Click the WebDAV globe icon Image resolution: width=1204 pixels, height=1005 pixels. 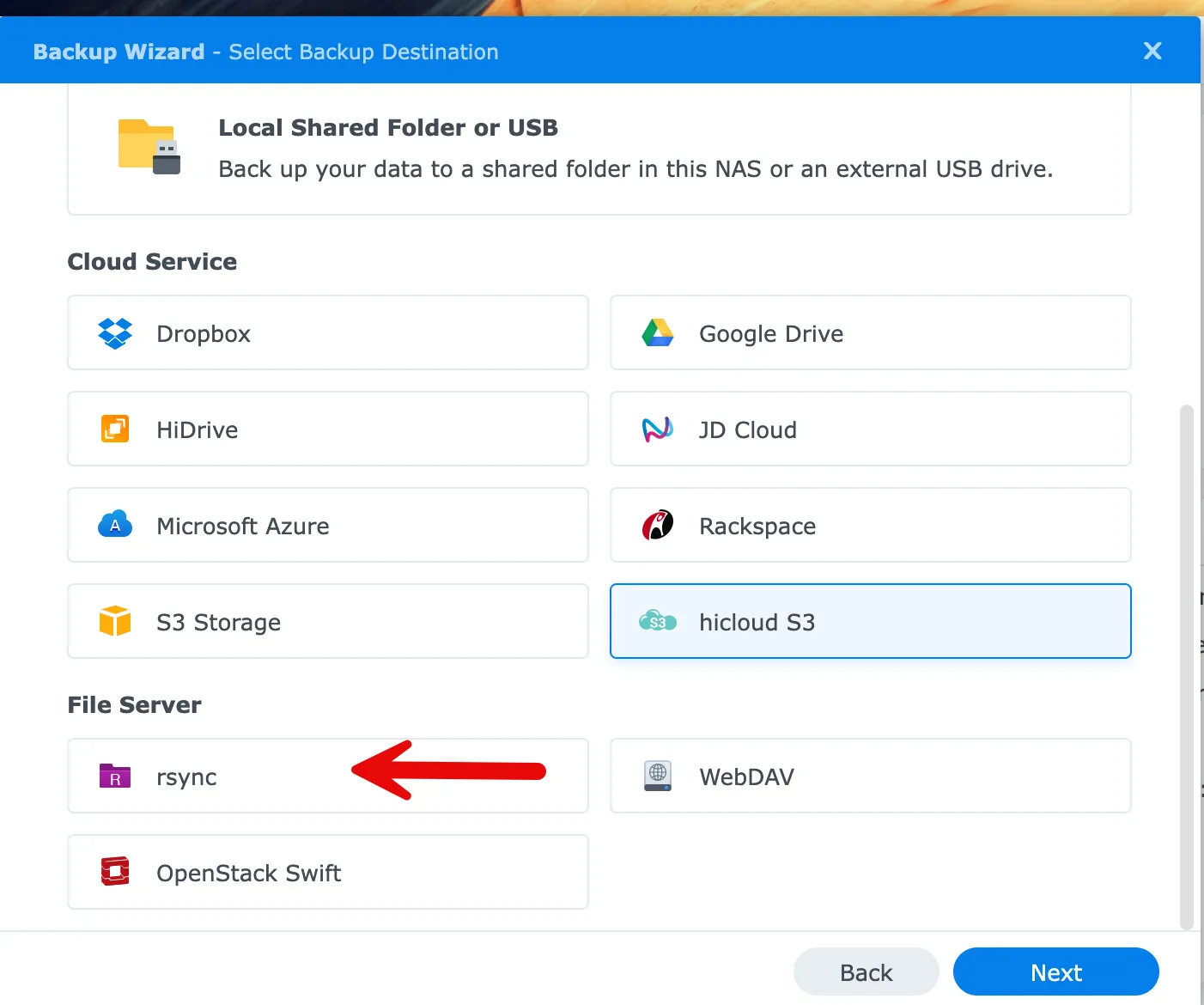[658, 776]
